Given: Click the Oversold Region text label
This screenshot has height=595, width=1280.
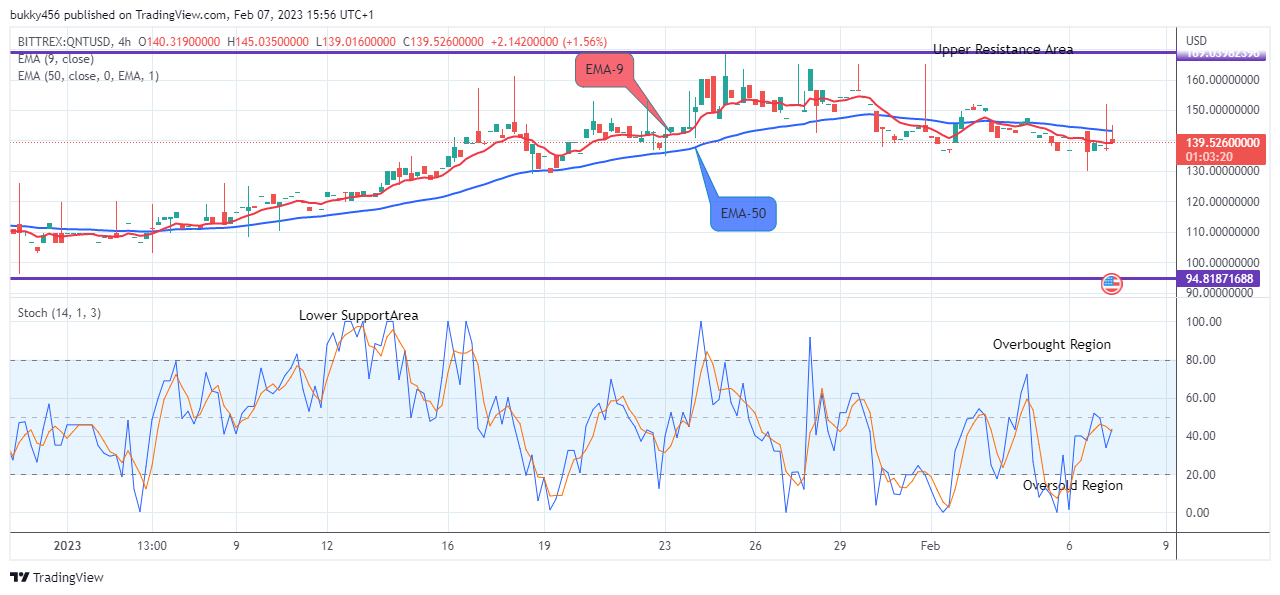Looking at the screenshot, I should tap(1073, 485).
